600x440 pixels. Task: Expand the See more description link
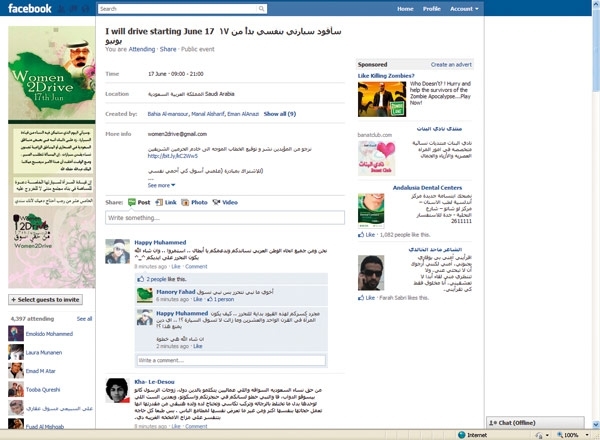[160, 185]
